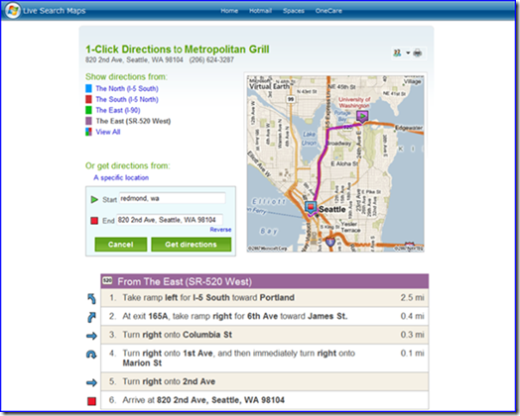Open the Home menu item
Viewport: 520px width, 416px height.
[x=229, y=11]
